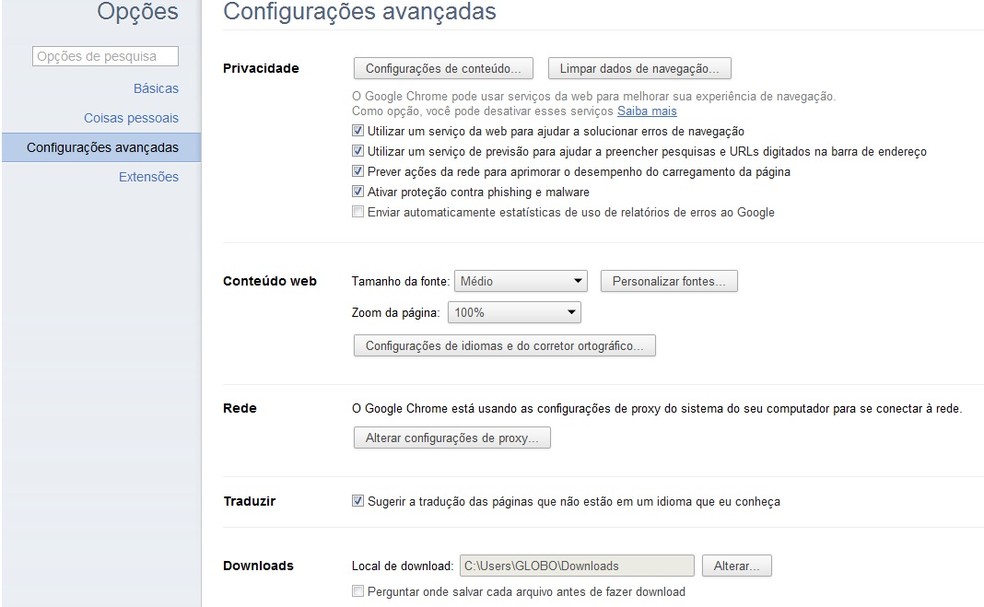Image resolution: width=984 pixels, height=607 pixels.
Task: Click Alterar configurações de proxy
Action: [x=452, y=437]
